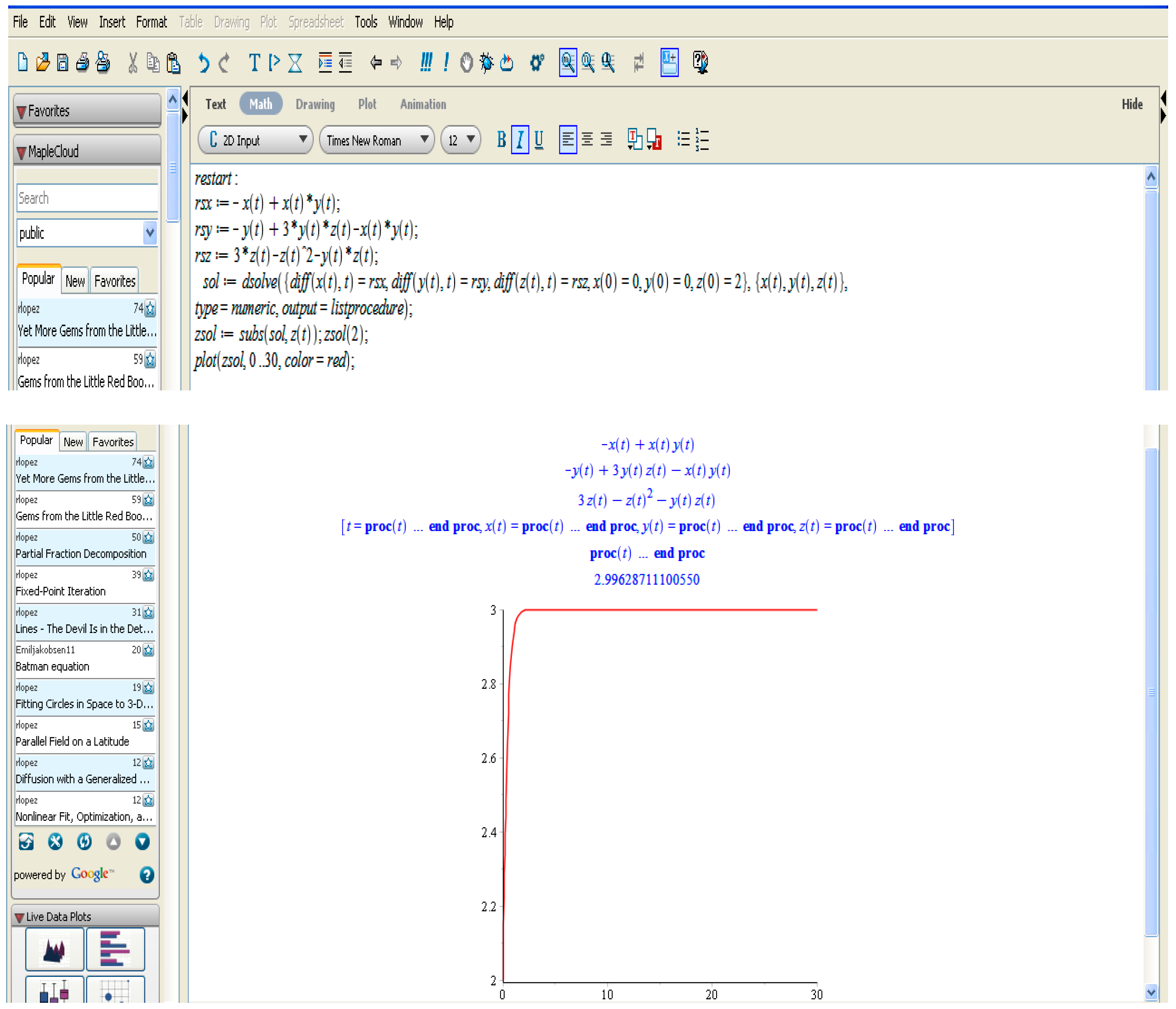Image resolution: width=1176 pixels, height=1009 pixels.
Task: Toggle Bold formatting
Action: coord(501,140)
